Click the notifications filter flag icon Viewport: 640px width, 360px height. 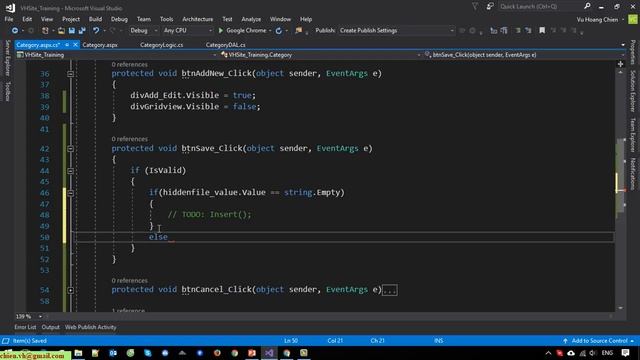point(475,6)
